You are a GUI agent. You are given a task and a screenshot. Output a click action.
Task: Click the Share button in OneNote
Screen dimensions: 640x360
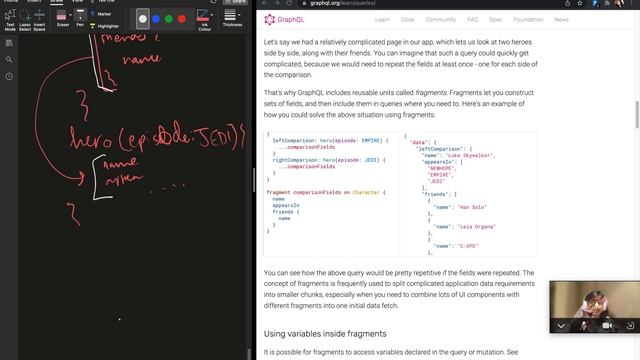pyautogui.click(x=236, y=2)
